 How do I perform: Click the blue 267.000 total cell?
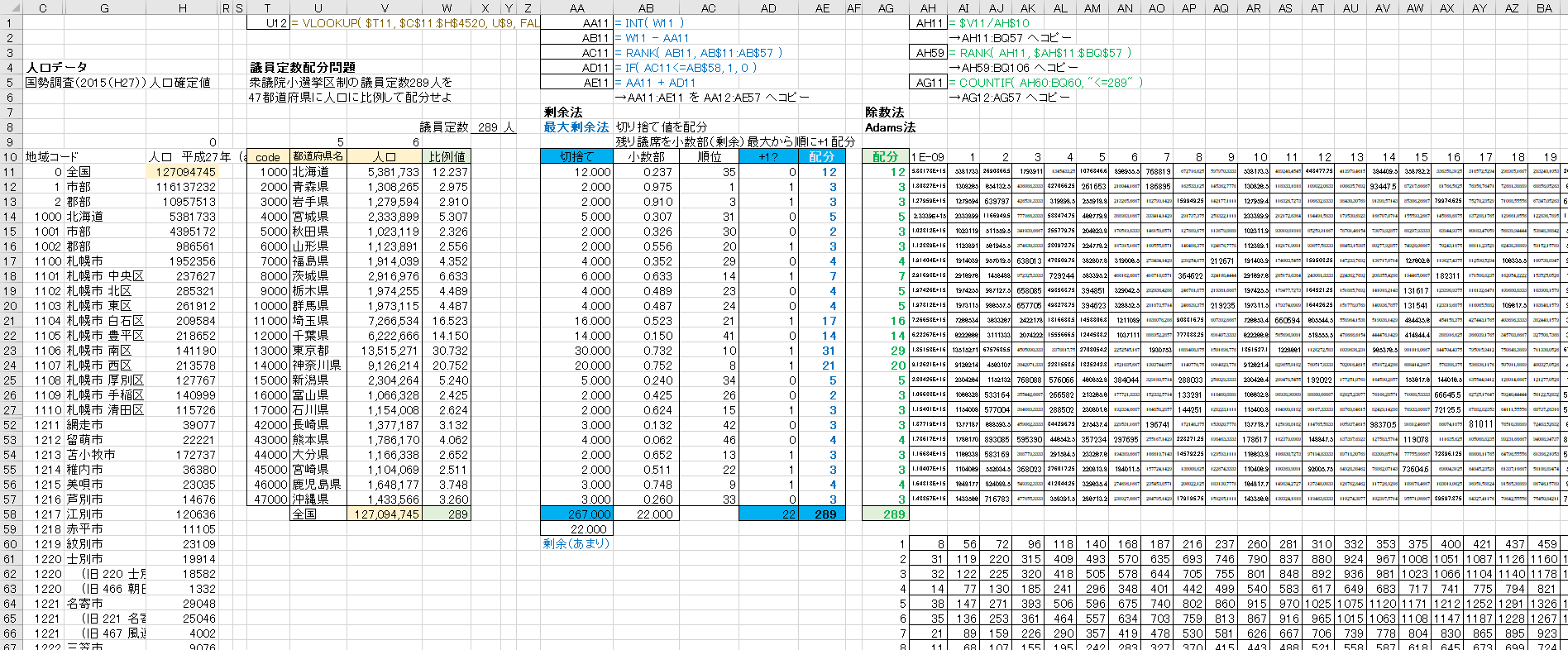coord(576,514)
